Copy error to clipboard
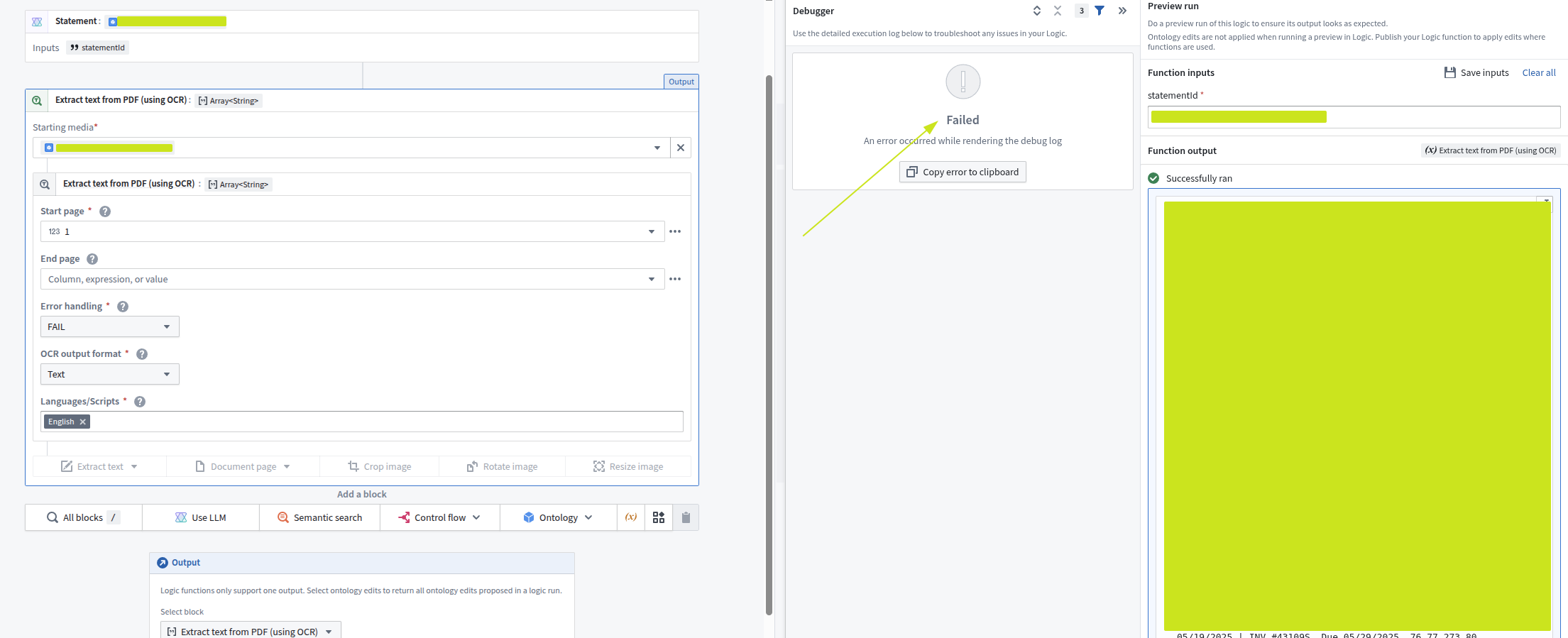 coord(963,172)
